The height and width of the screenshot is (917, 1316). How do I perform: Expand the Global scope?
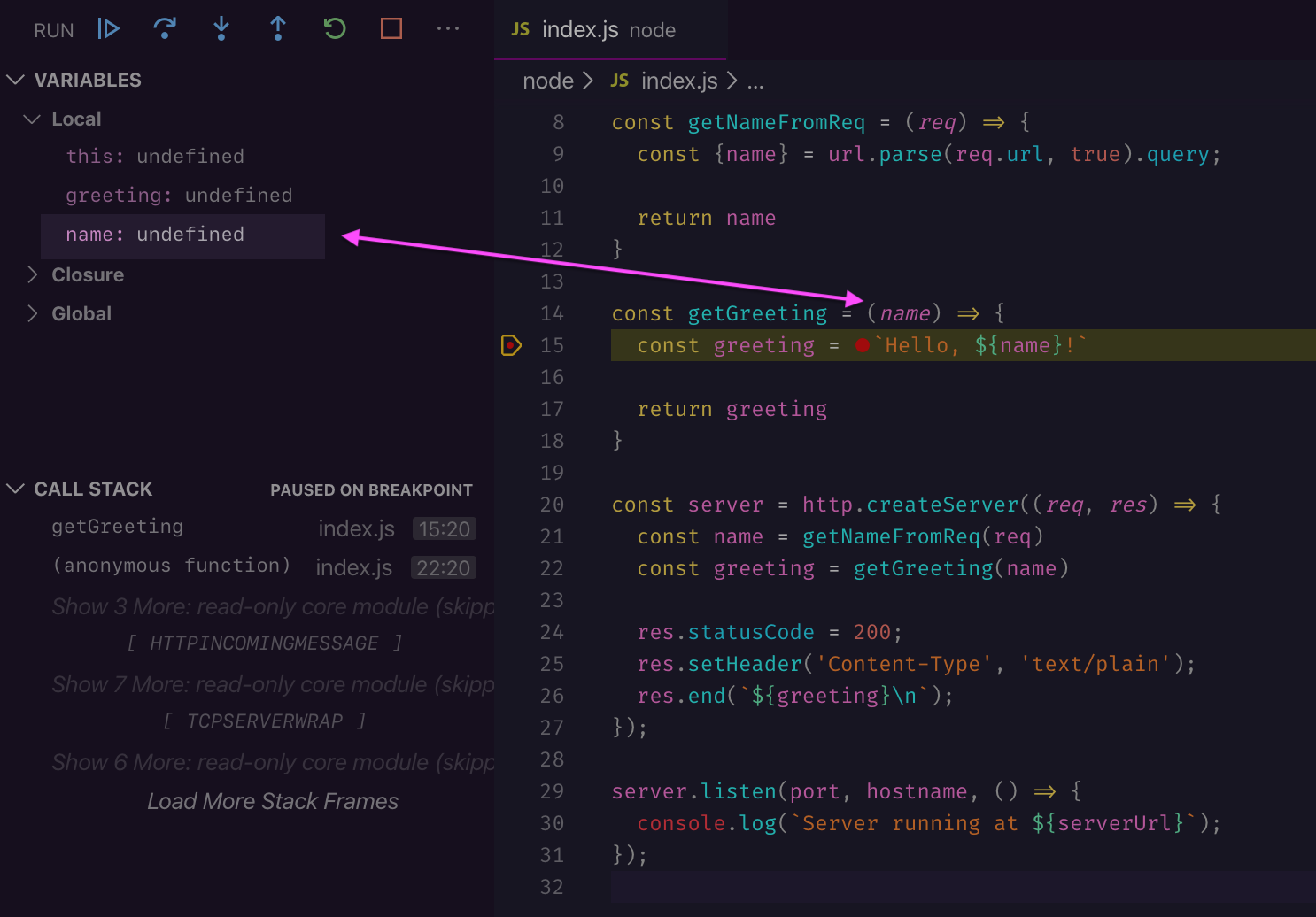coord(33,313)
